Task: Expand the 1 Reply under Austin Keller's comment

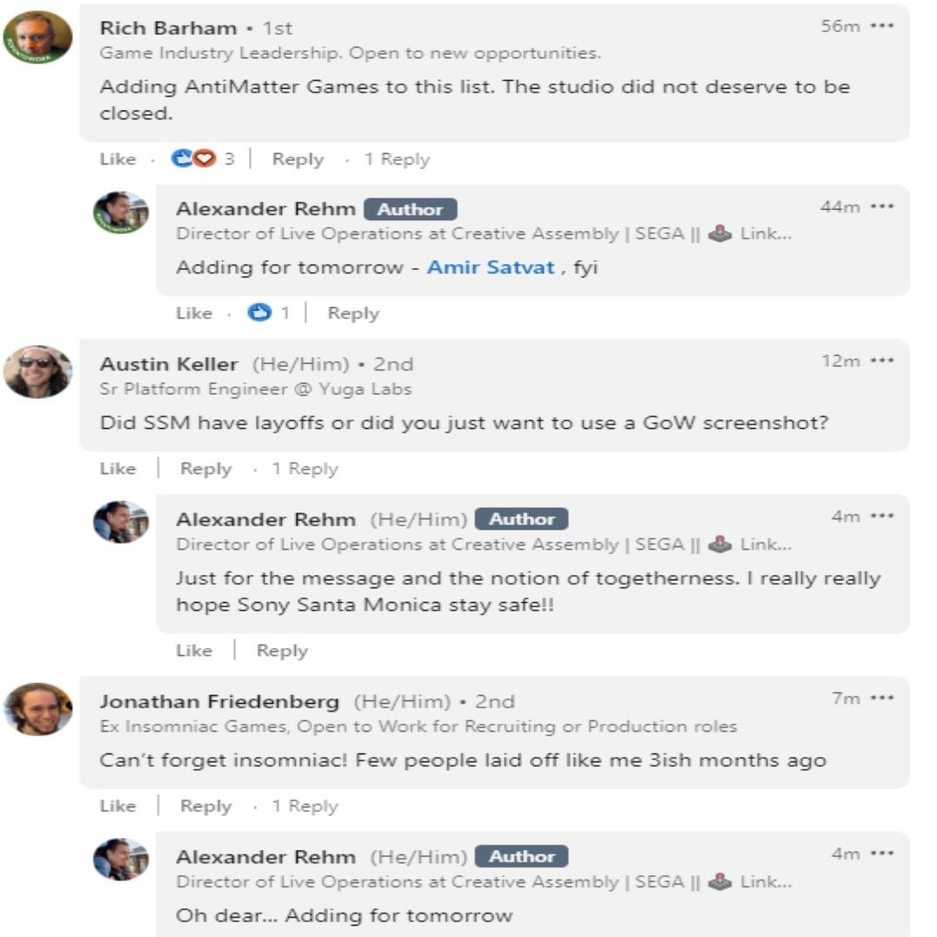Action: (x=305, y=468)
